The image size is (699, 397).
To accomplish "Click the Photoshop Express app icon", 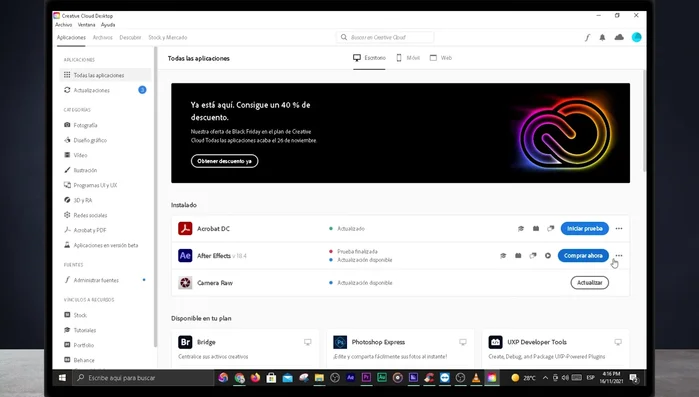I will point(340,342).
